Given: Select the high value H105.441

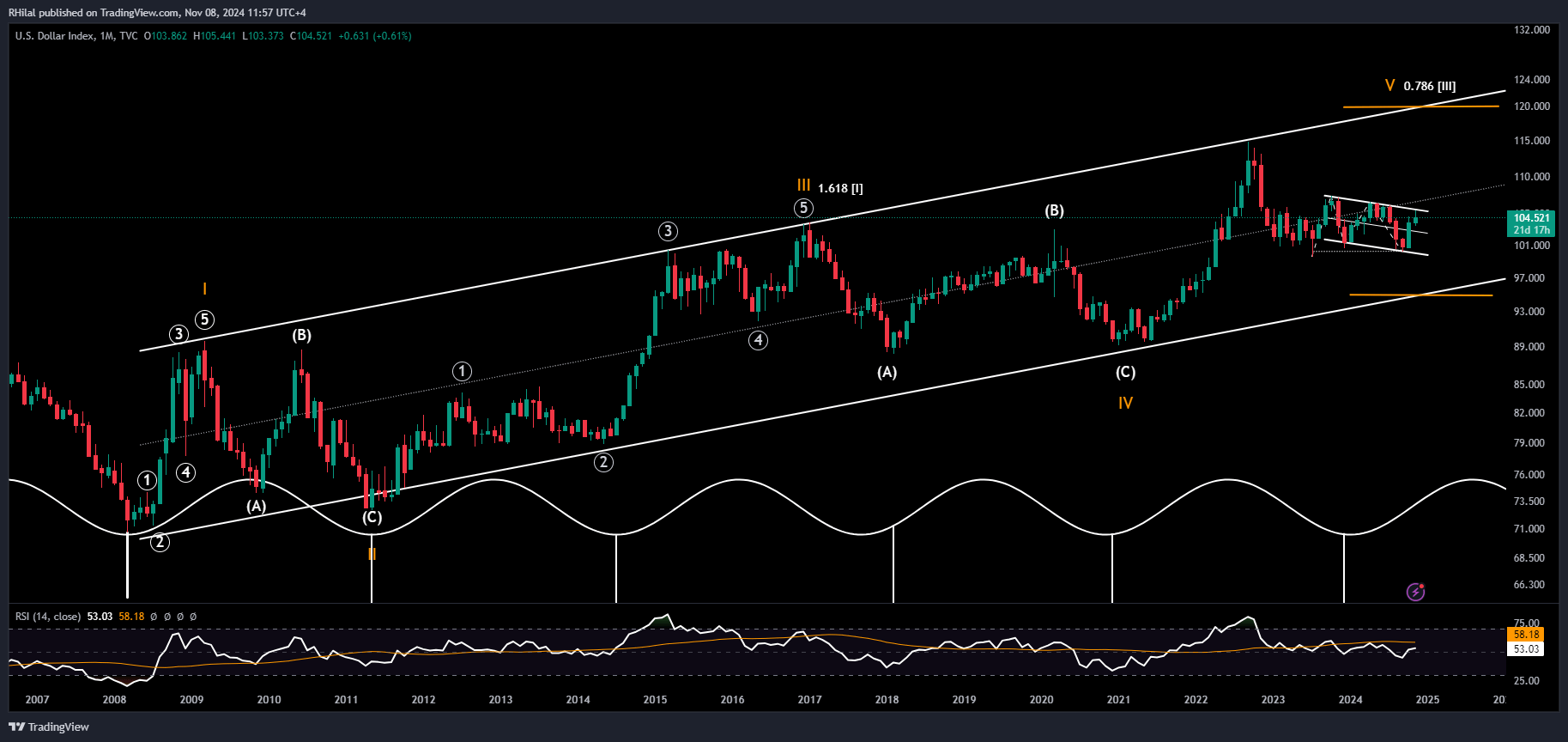Looking at the screenshot, I should click(215, 36).
